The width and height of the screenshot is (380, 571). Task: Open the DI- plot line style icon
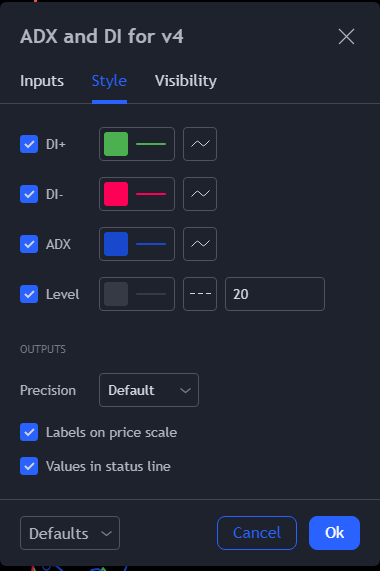(200, 194)
